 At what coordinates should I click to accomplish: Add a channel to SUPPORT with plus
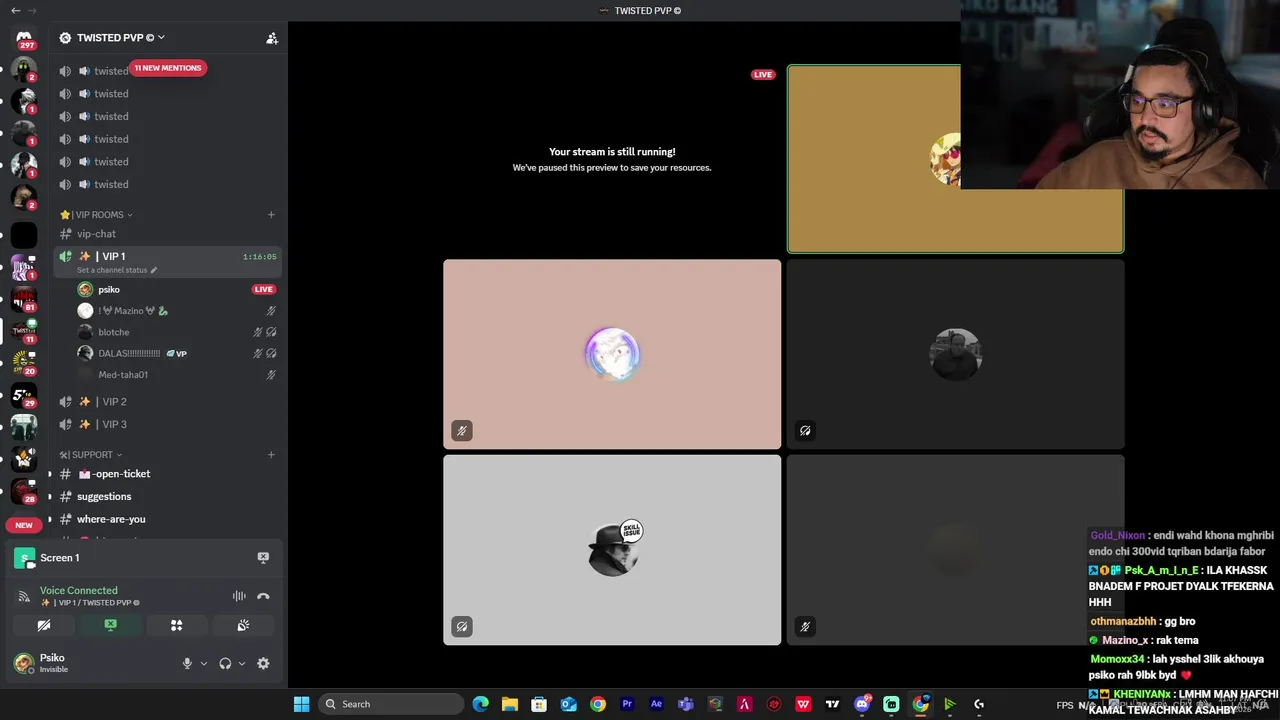pos(271,454)
